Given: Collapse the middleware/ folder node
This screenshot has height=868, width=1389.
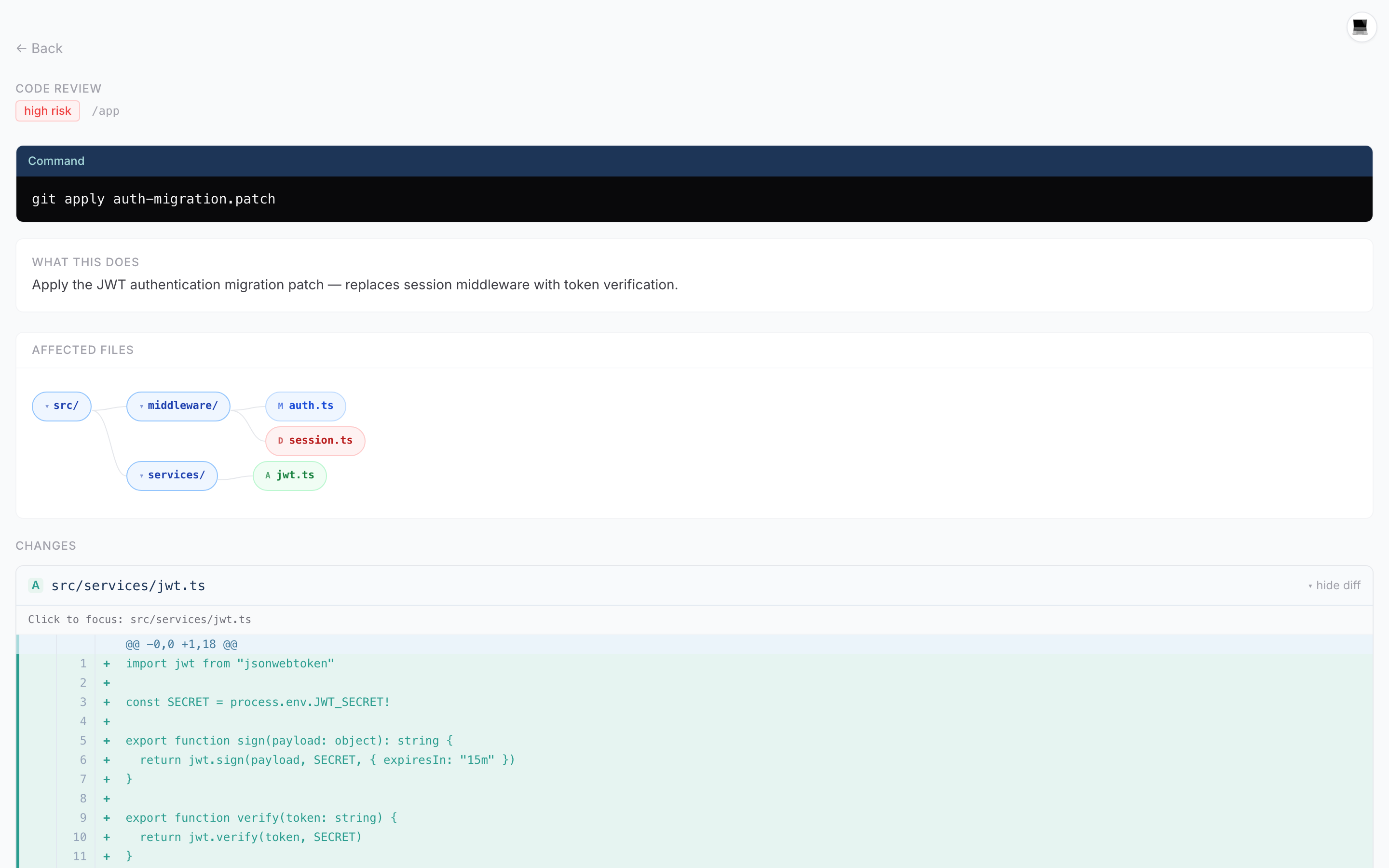Looking at the screenshot, I should pyautogui.click(x=142, y=406).
